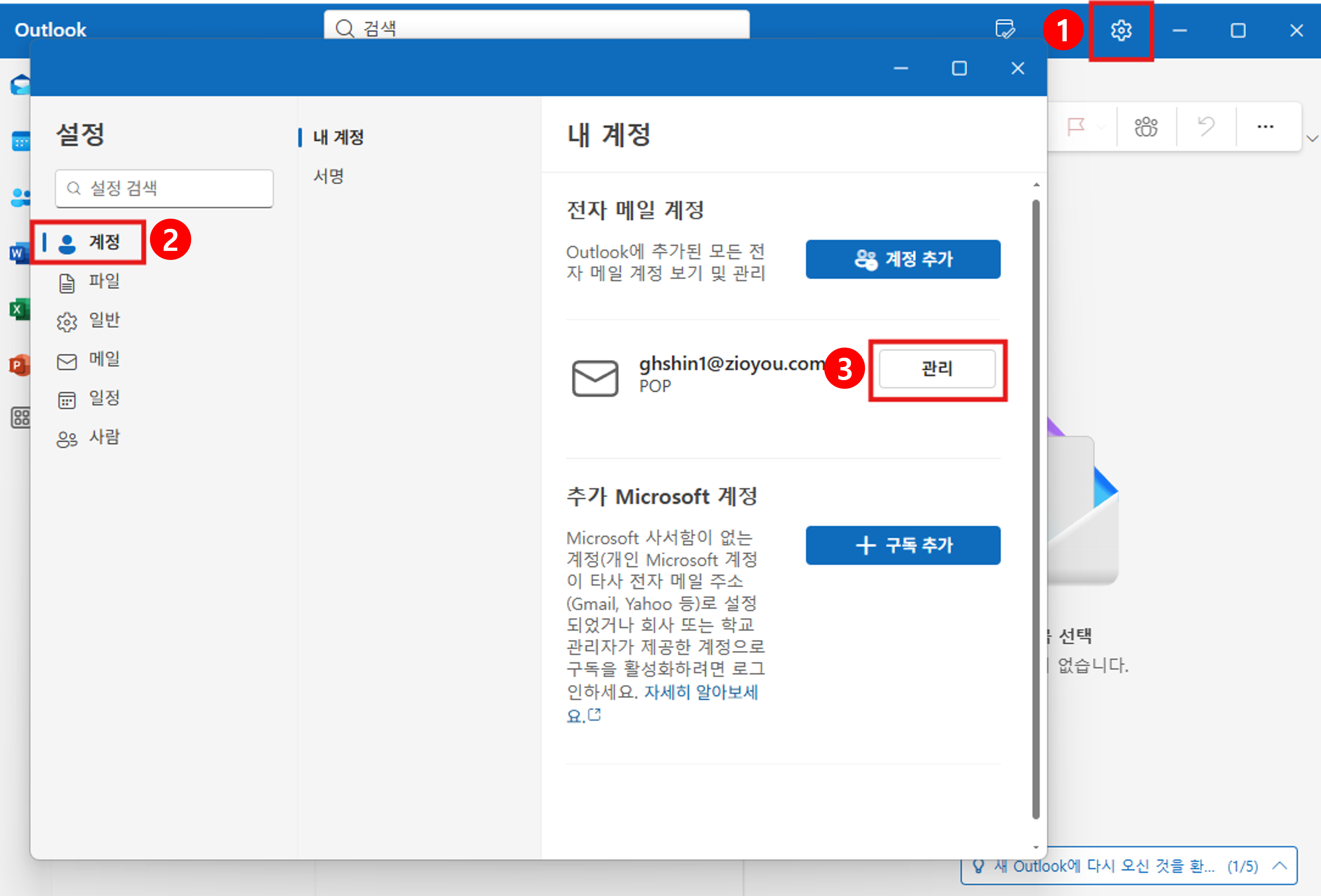Select 사람 in settings sidebar

[x=89, y=437]
